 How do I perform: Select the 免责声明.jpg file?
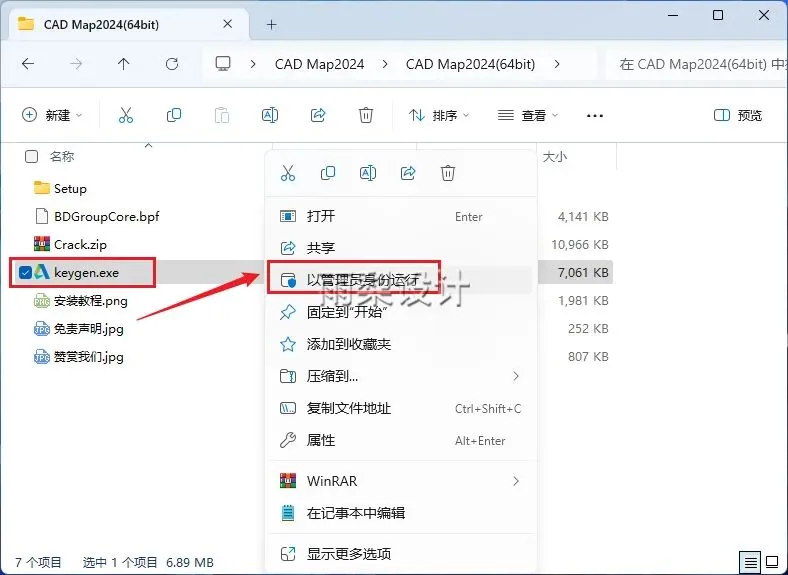(88, 329)
